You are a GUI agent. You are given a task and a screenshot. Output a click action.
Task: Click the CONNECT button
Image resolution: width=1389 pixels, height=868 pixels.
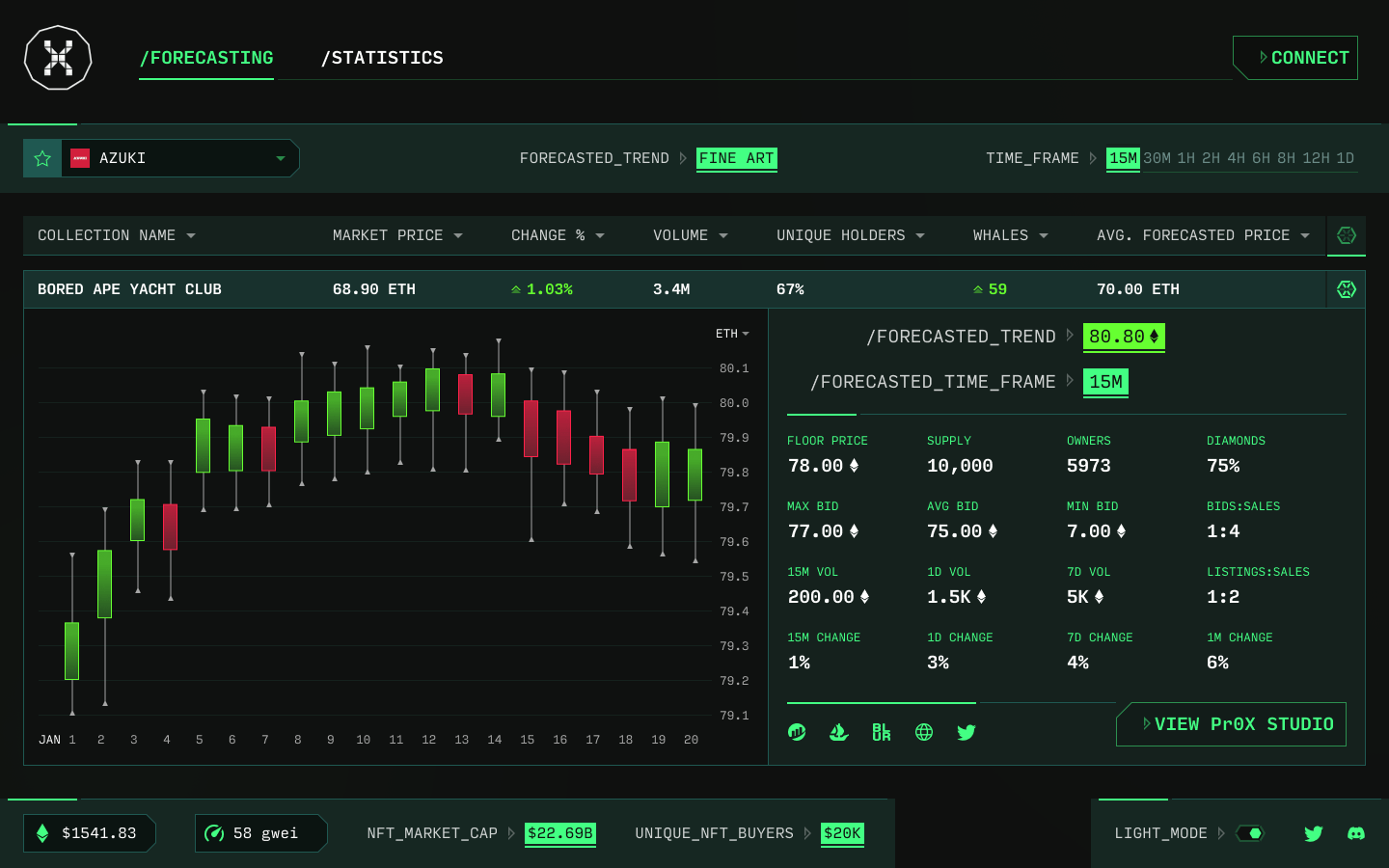(1294, 57)
